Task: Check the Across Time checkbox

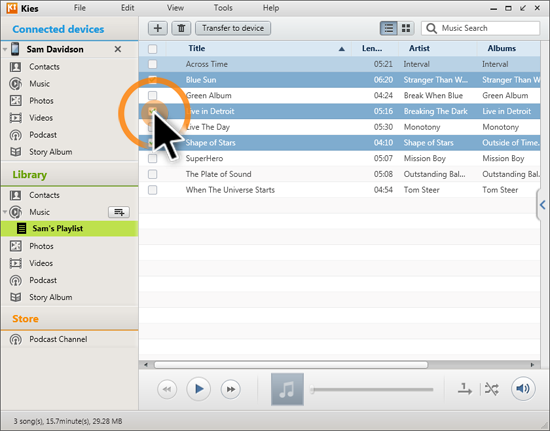Action: (x=153, y=64)
